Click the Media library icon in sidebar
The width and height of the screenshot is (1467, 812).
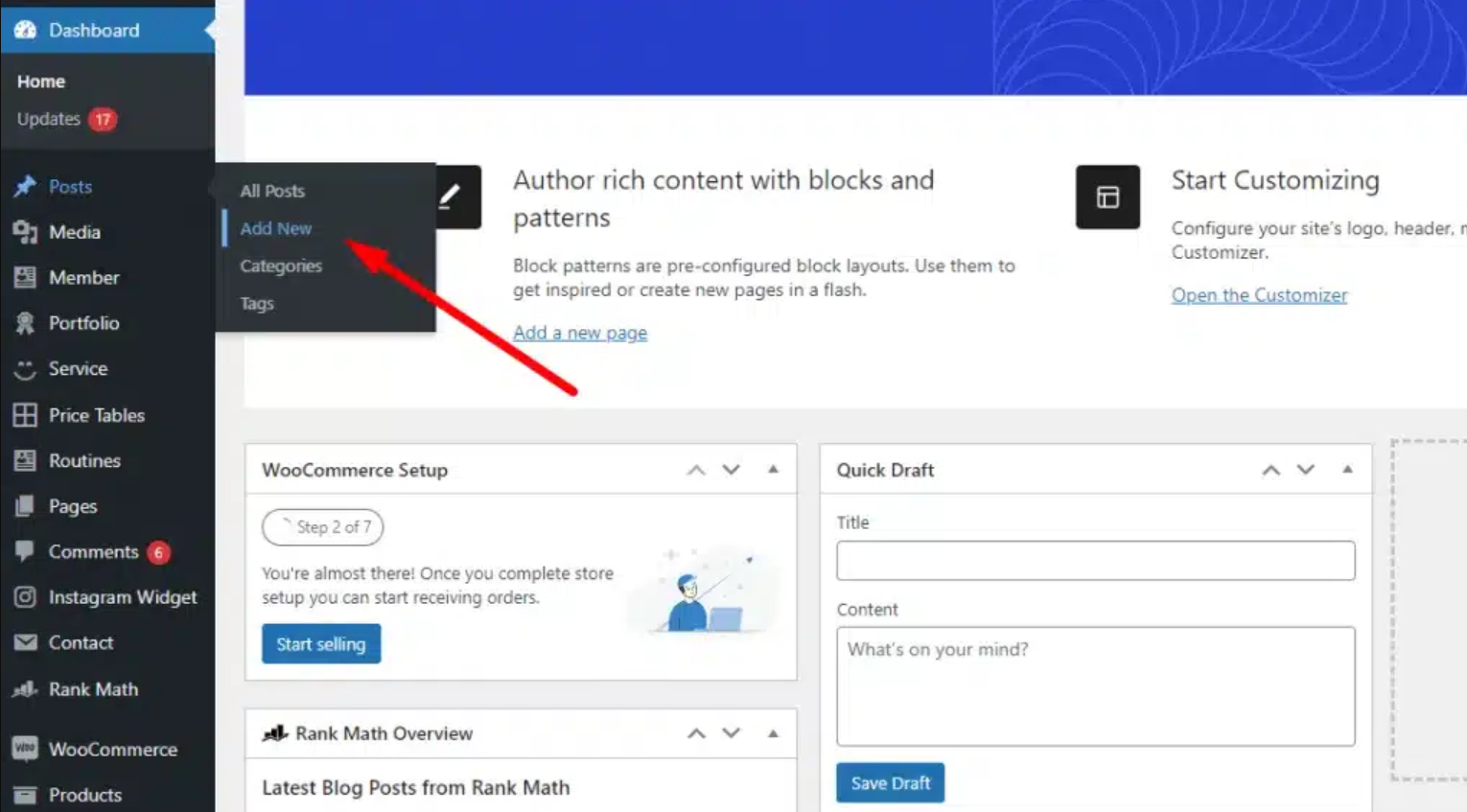tap(25, 232)
